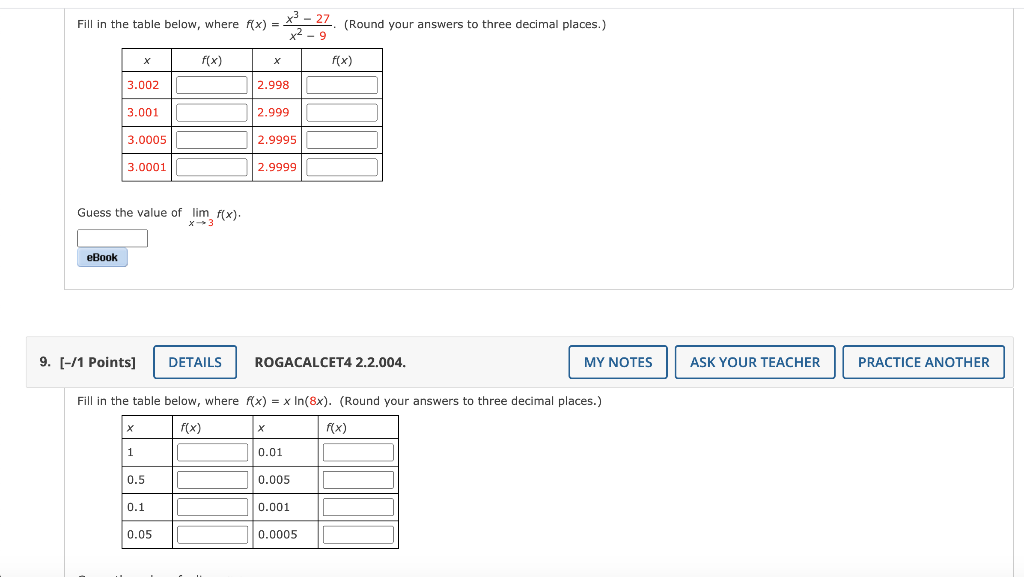Select the f(x) field for x = 2.9999

tap(342, 167)
